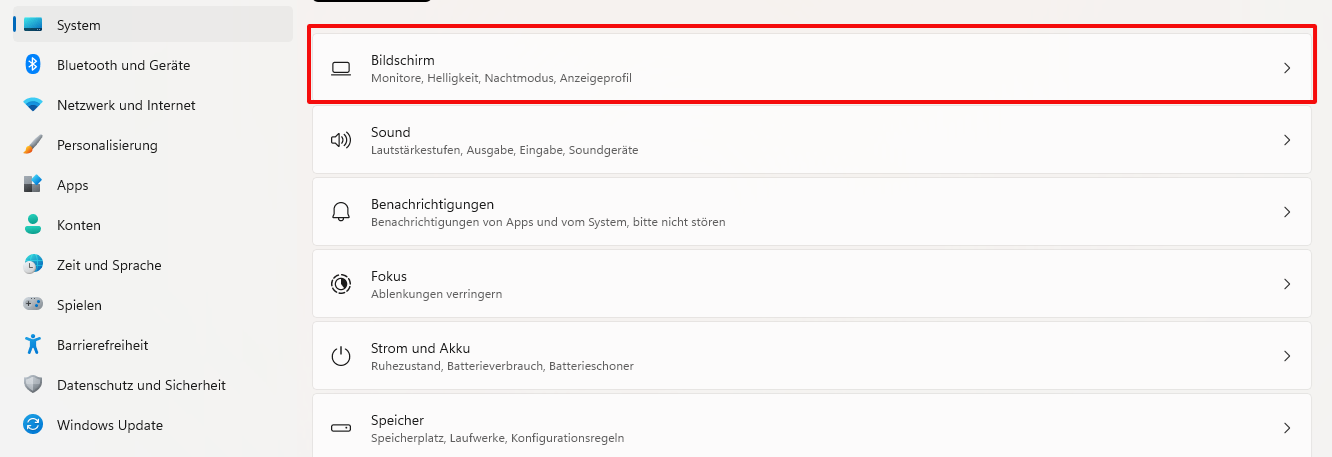Click the Benachrichtigungen bell icon
1332x457 pixels.
point(341,212)
